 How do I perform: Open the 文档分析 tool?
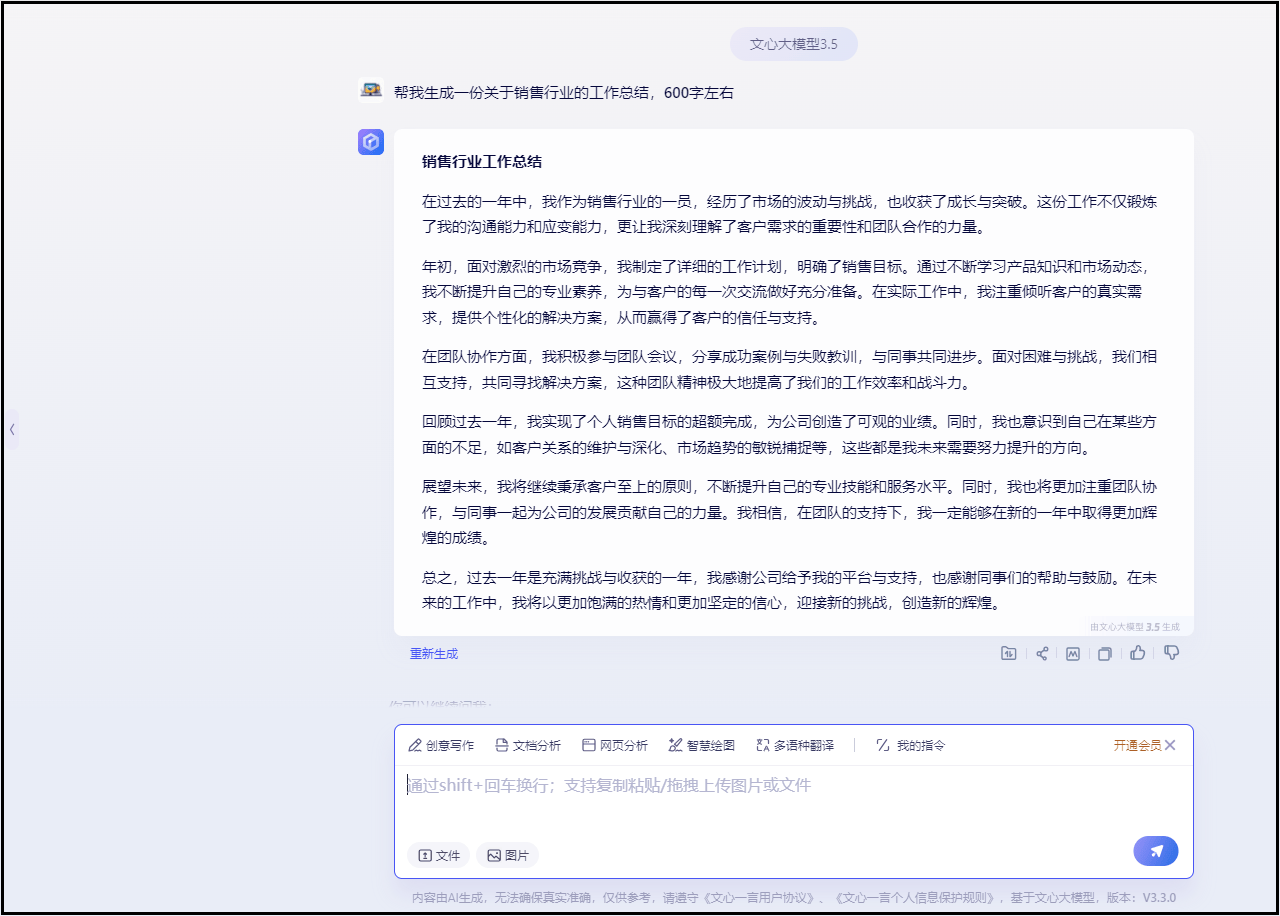click(x=528, y=745)
